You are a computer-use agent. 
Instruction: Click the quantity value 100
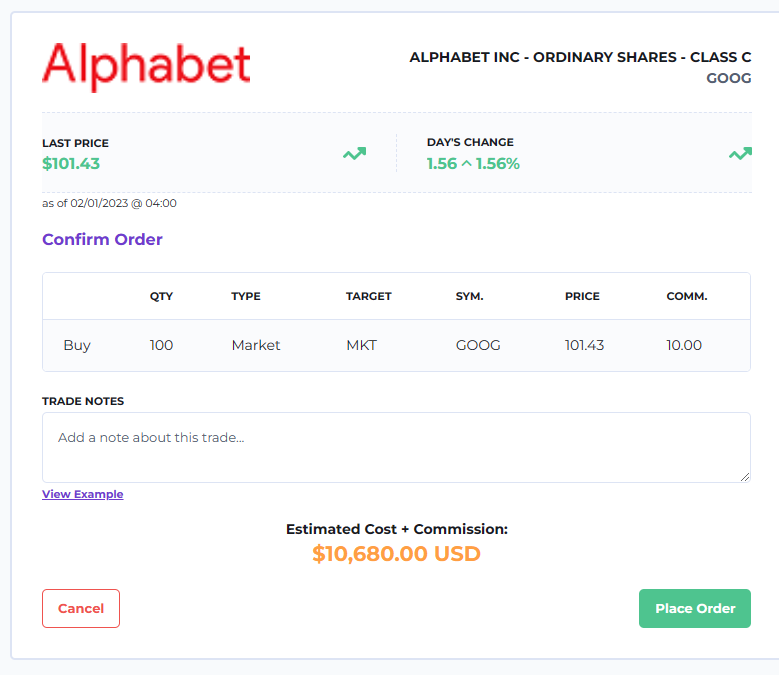coord(161,345)
